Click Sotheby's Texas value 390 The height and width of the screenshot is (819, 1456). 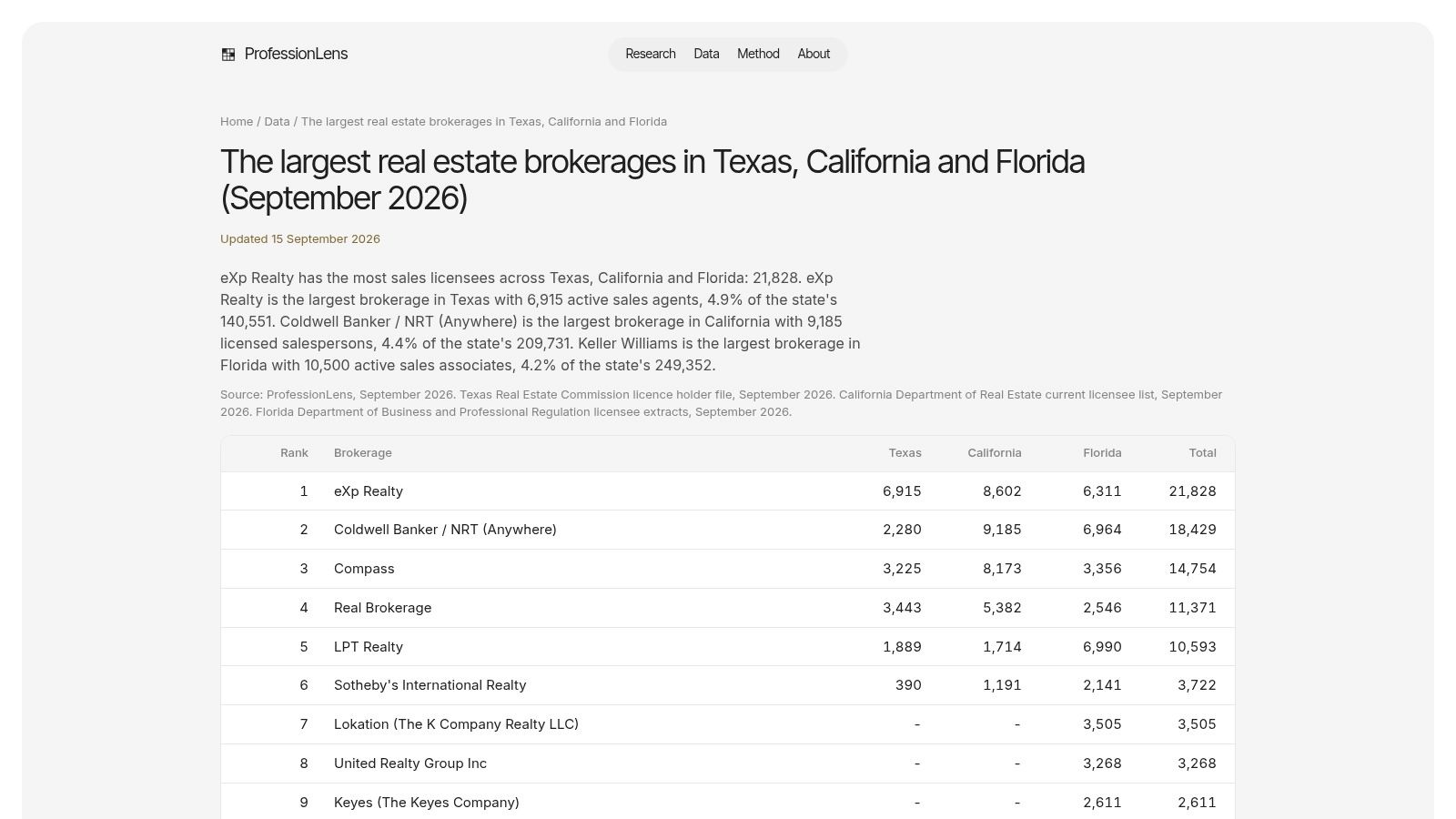[x=908, y=685]
